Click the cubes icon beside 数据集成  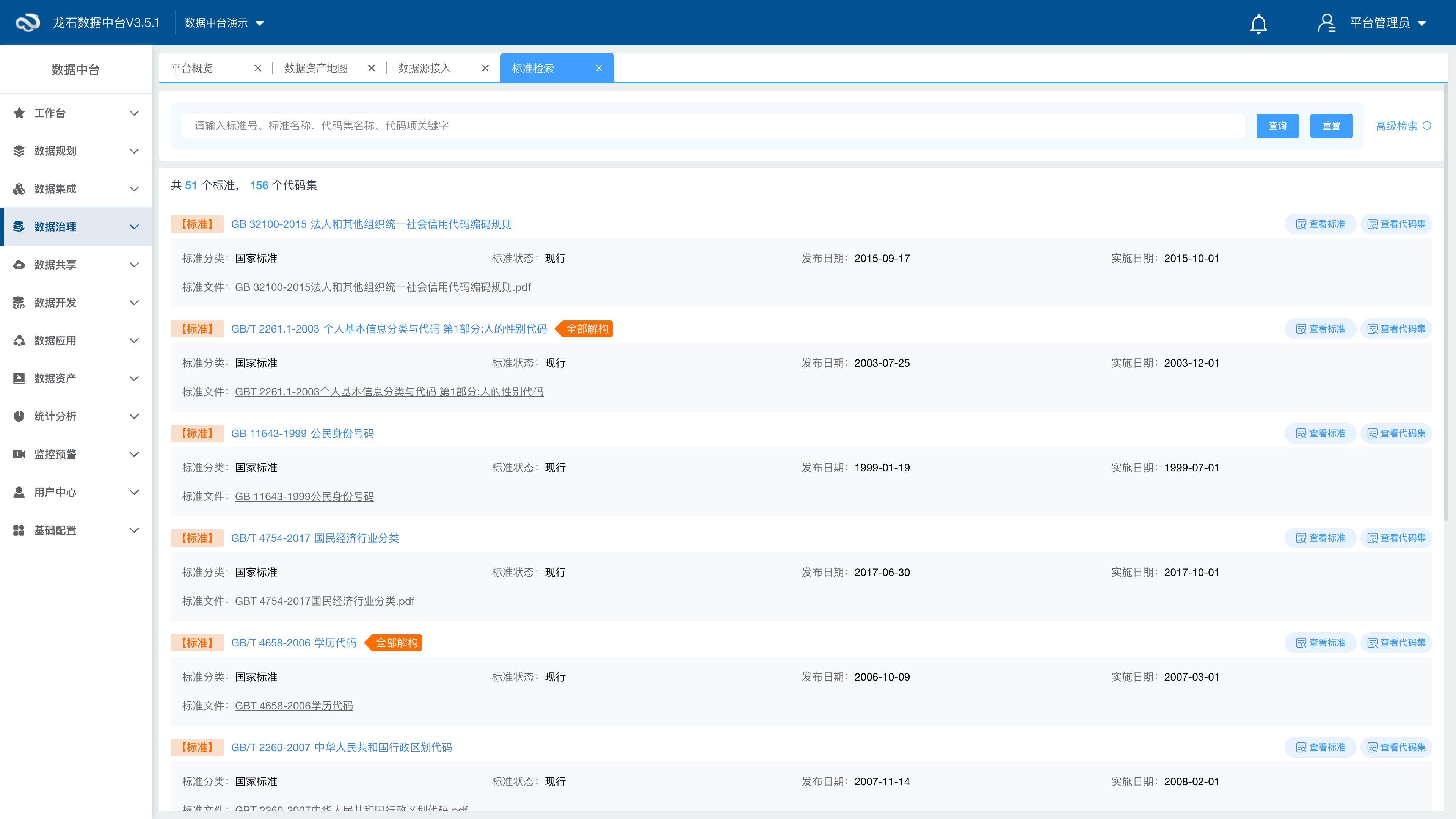(19, 189)
